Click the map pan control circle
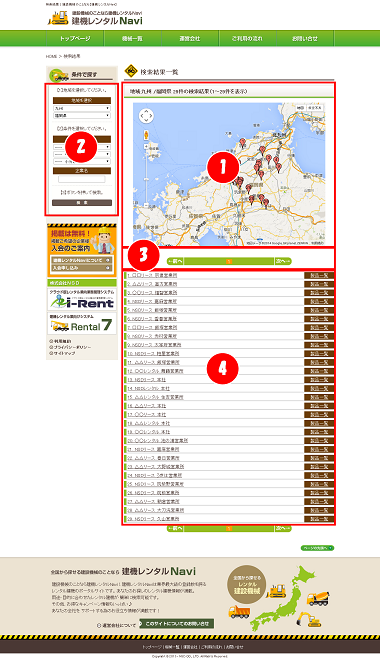Screen dimensions: 380x660 pos(146,116)
